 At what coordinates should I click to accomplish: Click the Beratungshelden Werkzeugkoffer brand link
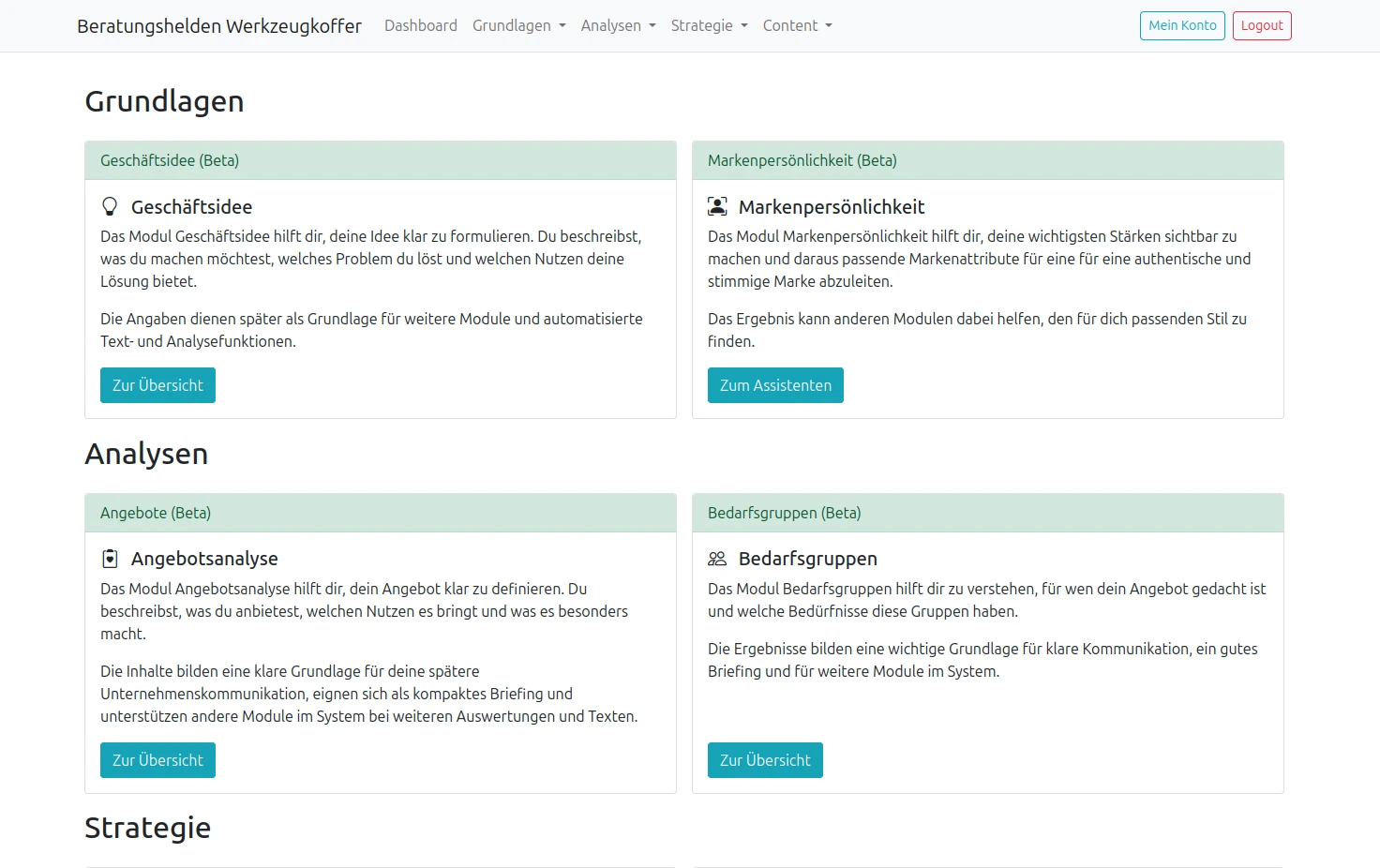pyautogui.click(x=220, y=25)
